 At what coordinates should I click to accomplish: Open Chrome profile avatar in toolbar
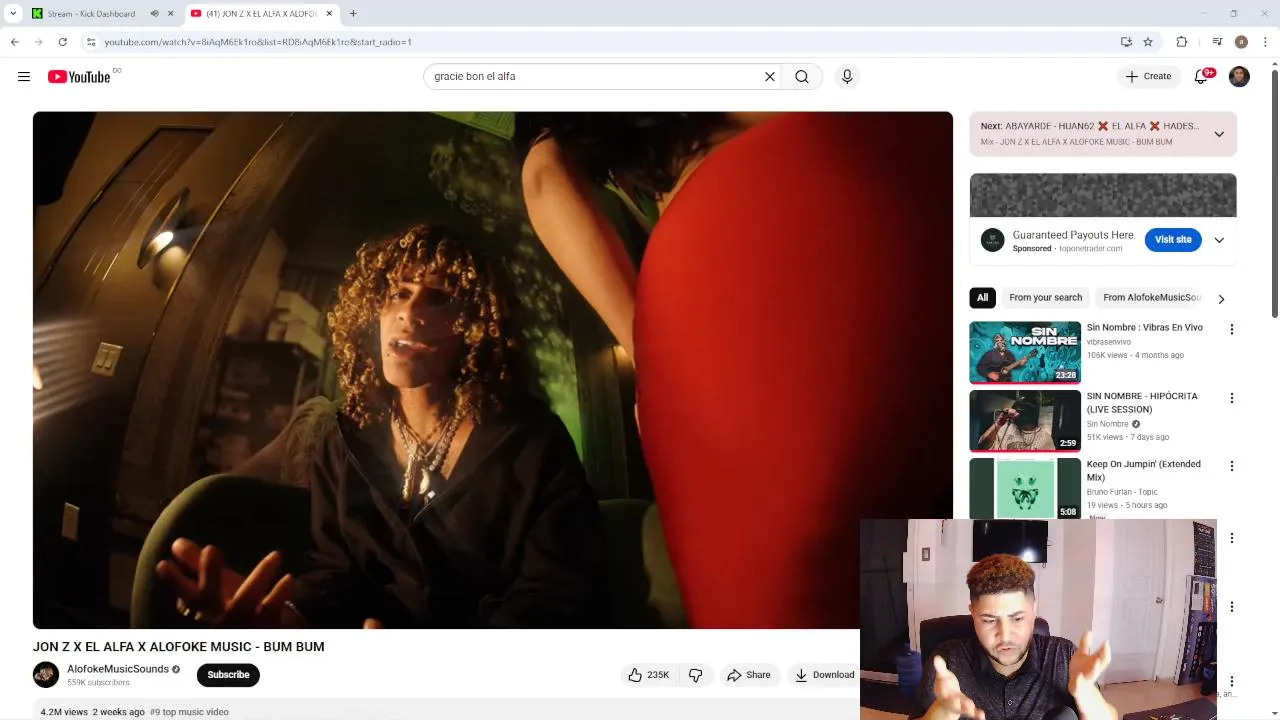click(x=1241, y=42)
